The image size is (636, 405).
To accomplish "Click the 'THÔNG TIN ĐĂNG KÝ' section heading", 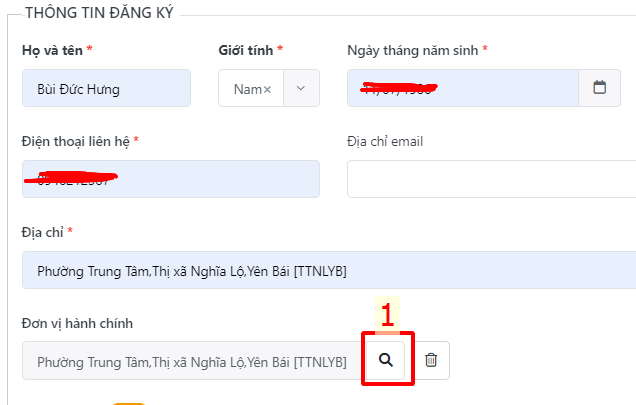I will coord(100,13).
